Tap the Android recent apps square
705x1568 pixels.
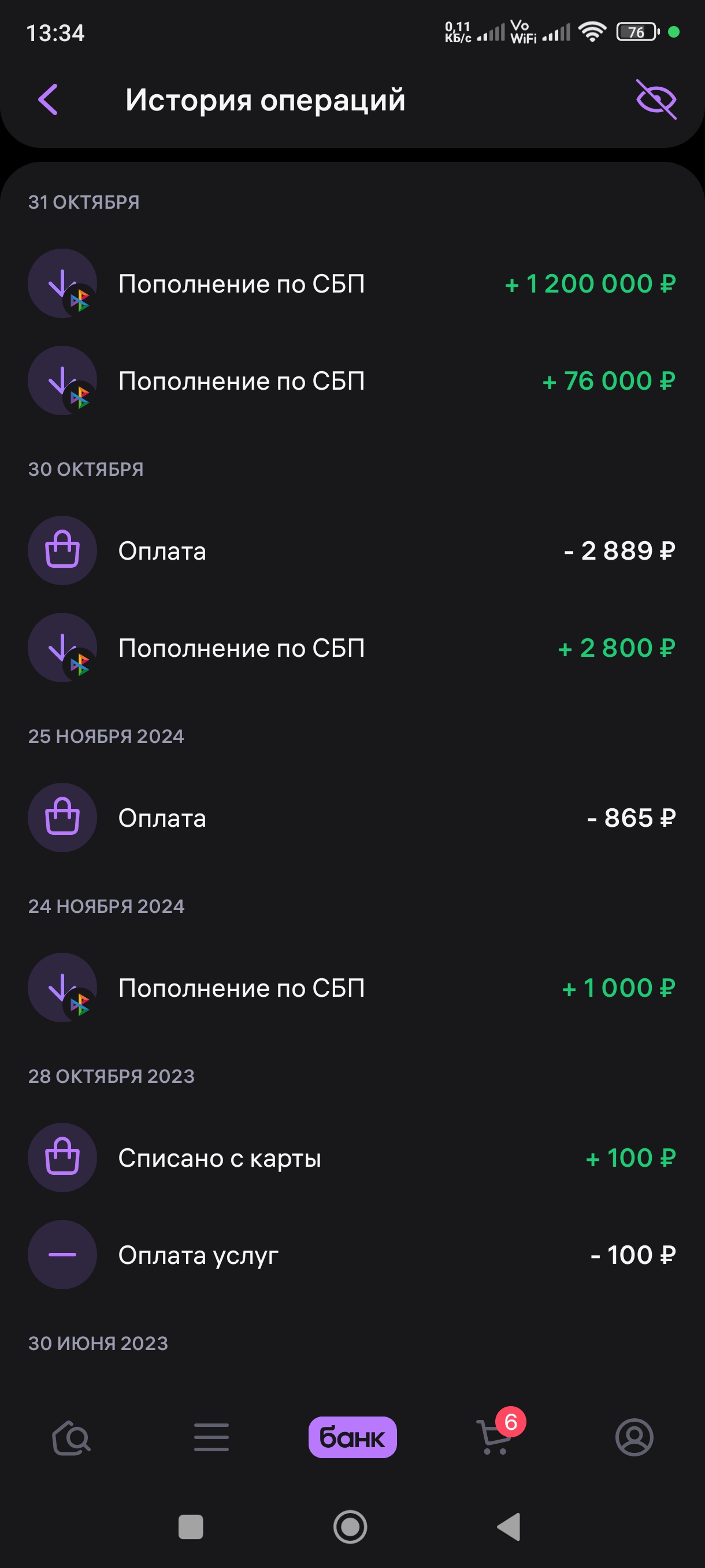(x=190, y=1526)
